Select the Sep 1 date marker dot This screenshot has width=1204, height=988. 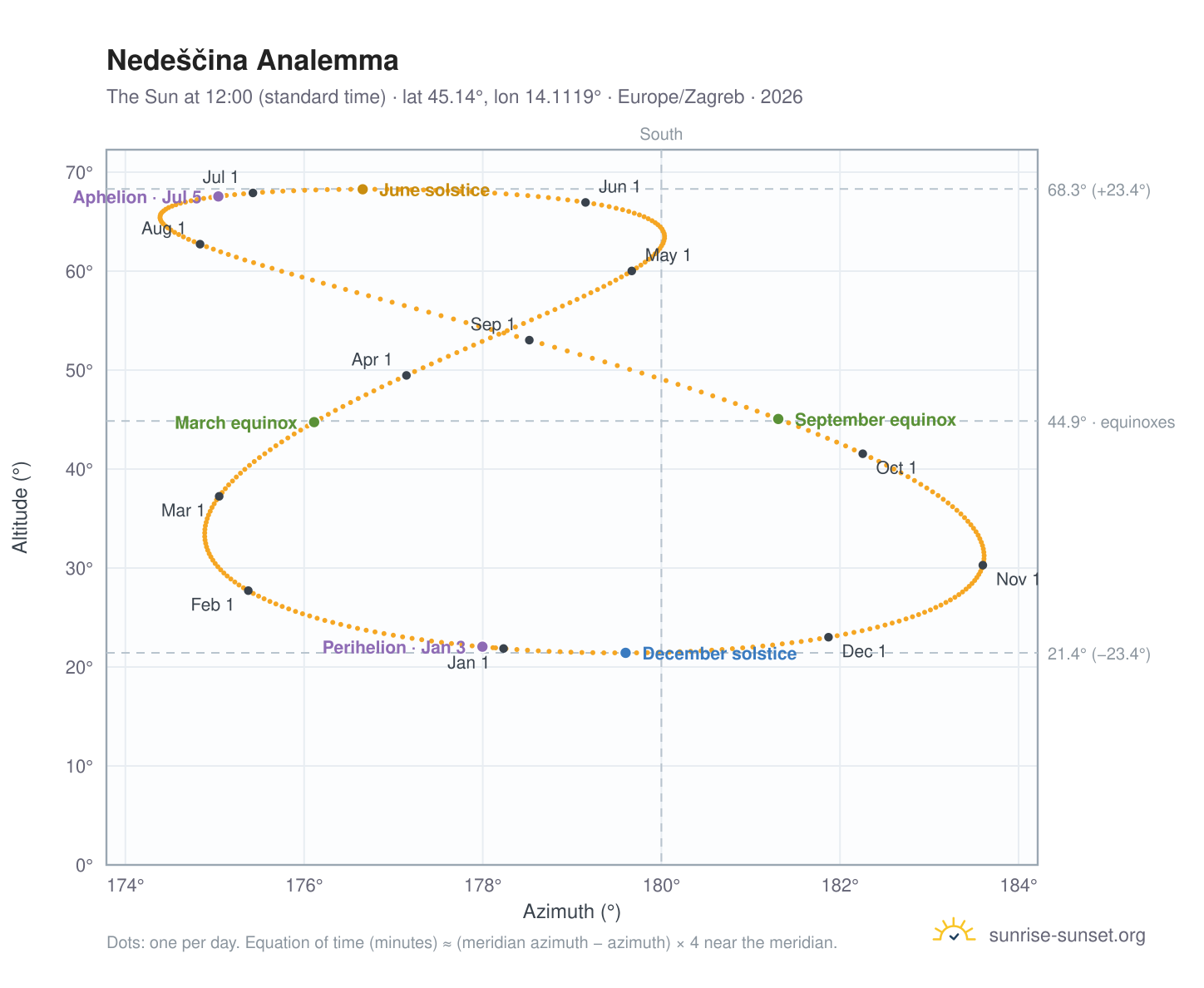[x=529, y=340]
